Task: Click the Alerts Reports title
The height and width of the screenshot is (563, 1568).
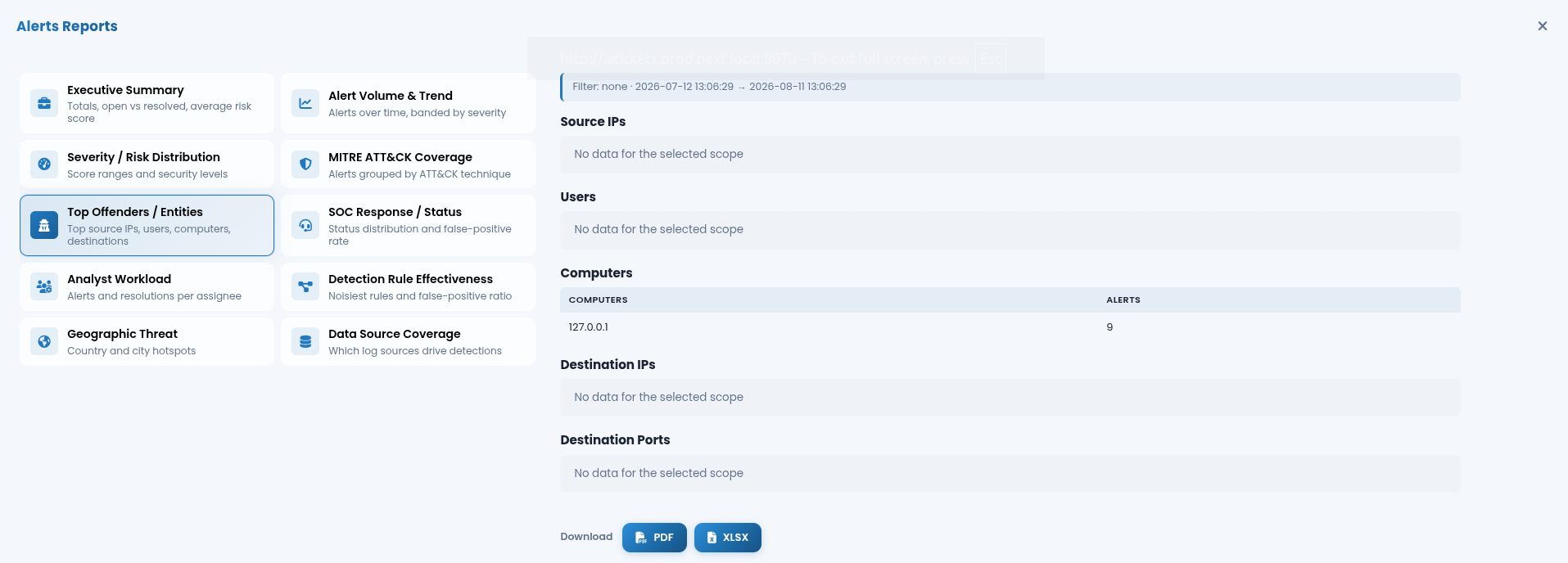Action: pos(67,26)
